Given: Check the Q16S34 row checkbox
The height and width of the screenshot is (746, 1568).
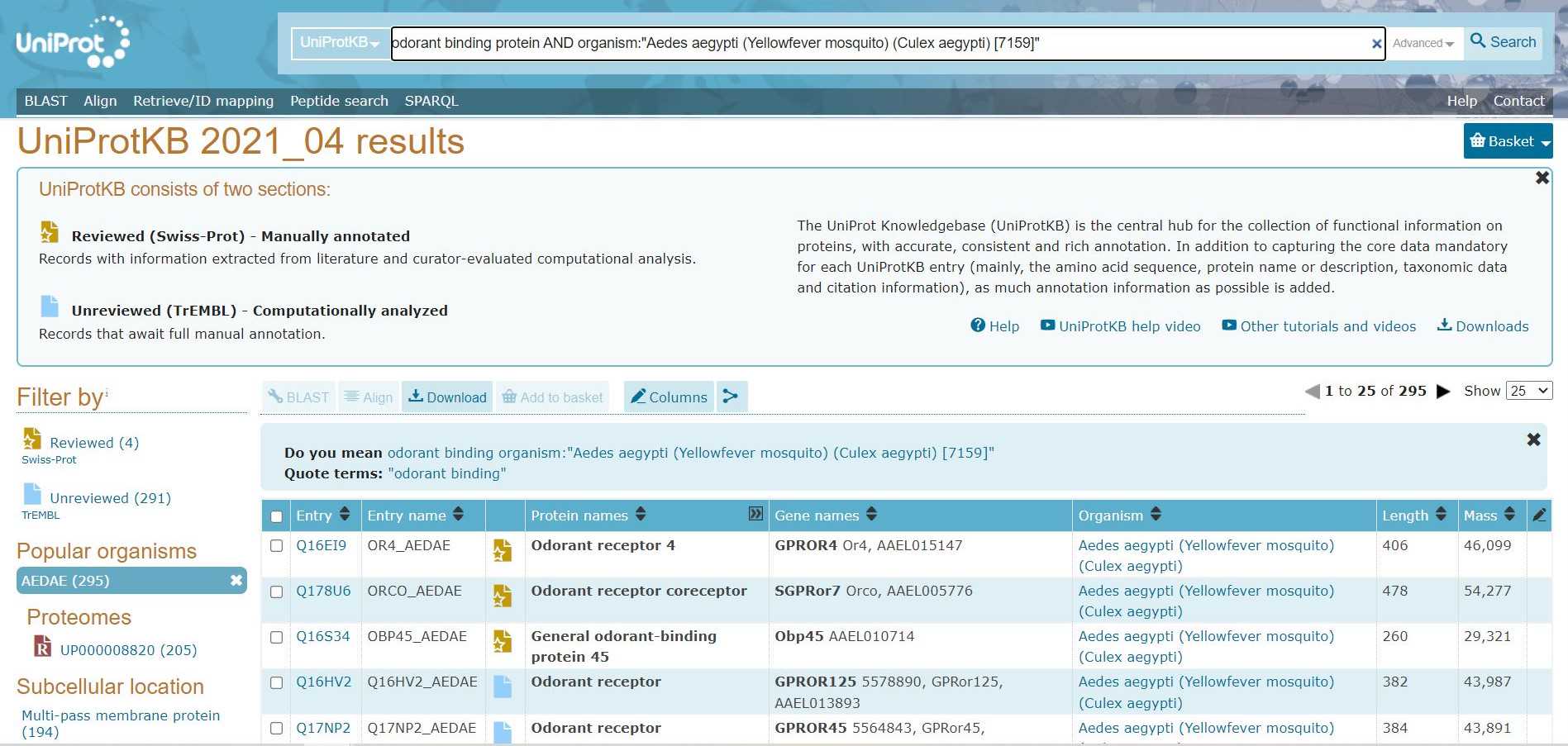Looking at the screenshot, I should (x=276, y=637).
